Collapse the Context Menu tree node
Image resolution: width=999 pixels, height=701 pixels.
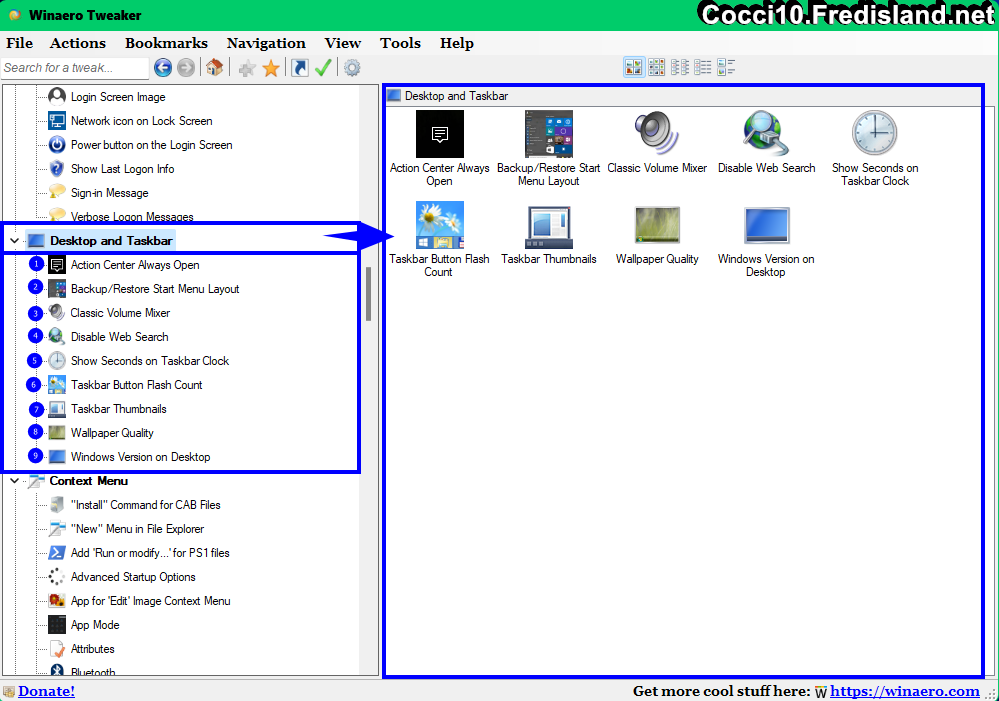click(14, 481)
